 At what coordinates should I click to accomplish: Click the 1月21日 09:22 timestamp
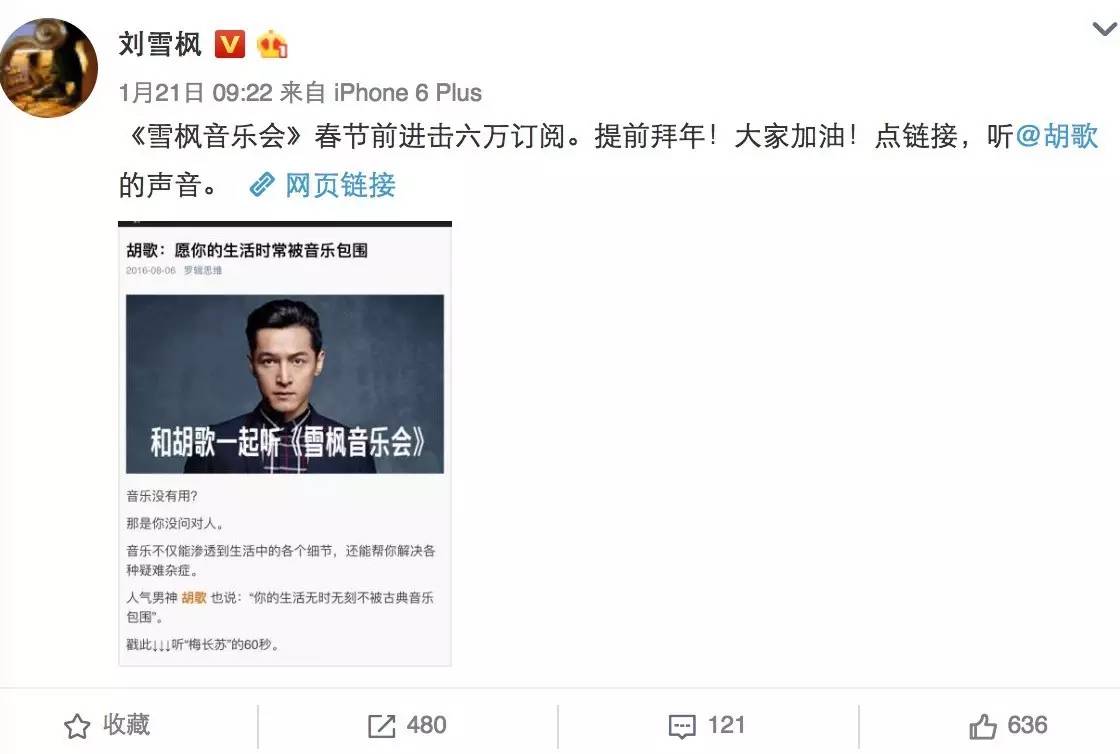point(196,93)
